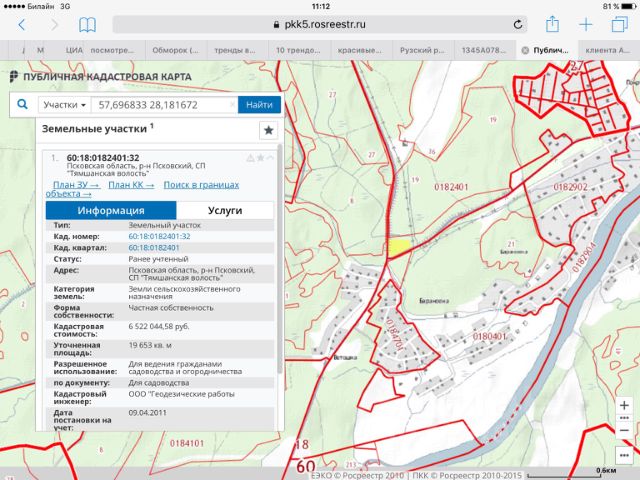Switch to the Рузский р... browser tab
The image size is (640, 480).
pos(422,50)
